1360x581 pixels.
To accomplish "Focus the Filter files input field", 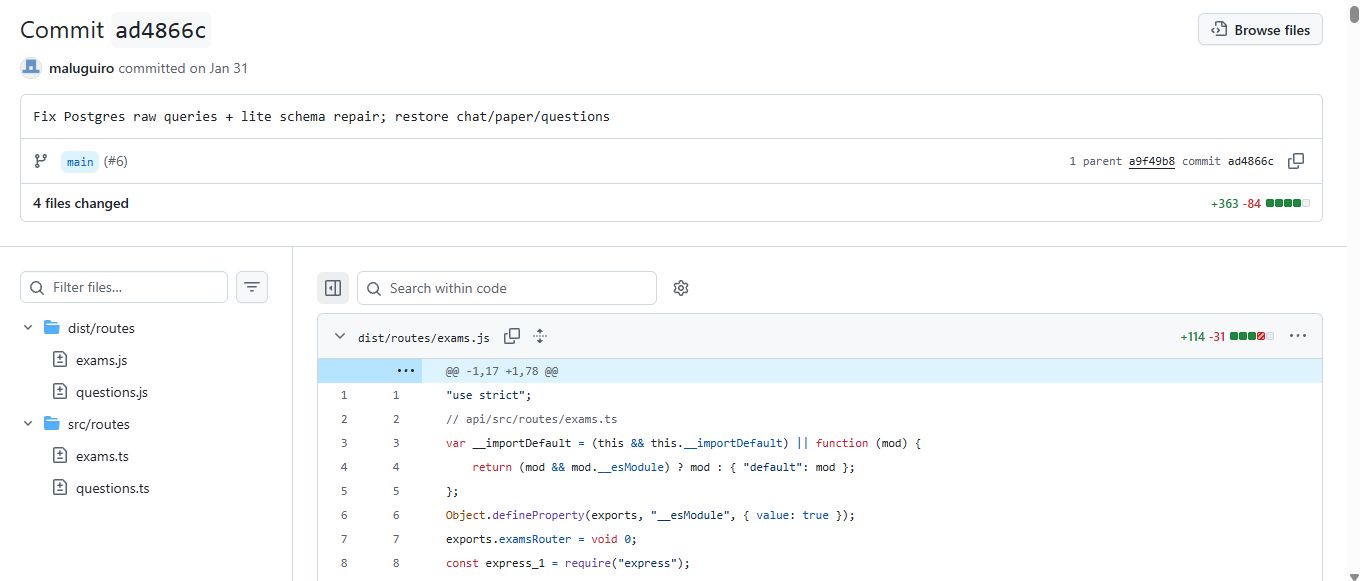I will click(x=124, y=287).
